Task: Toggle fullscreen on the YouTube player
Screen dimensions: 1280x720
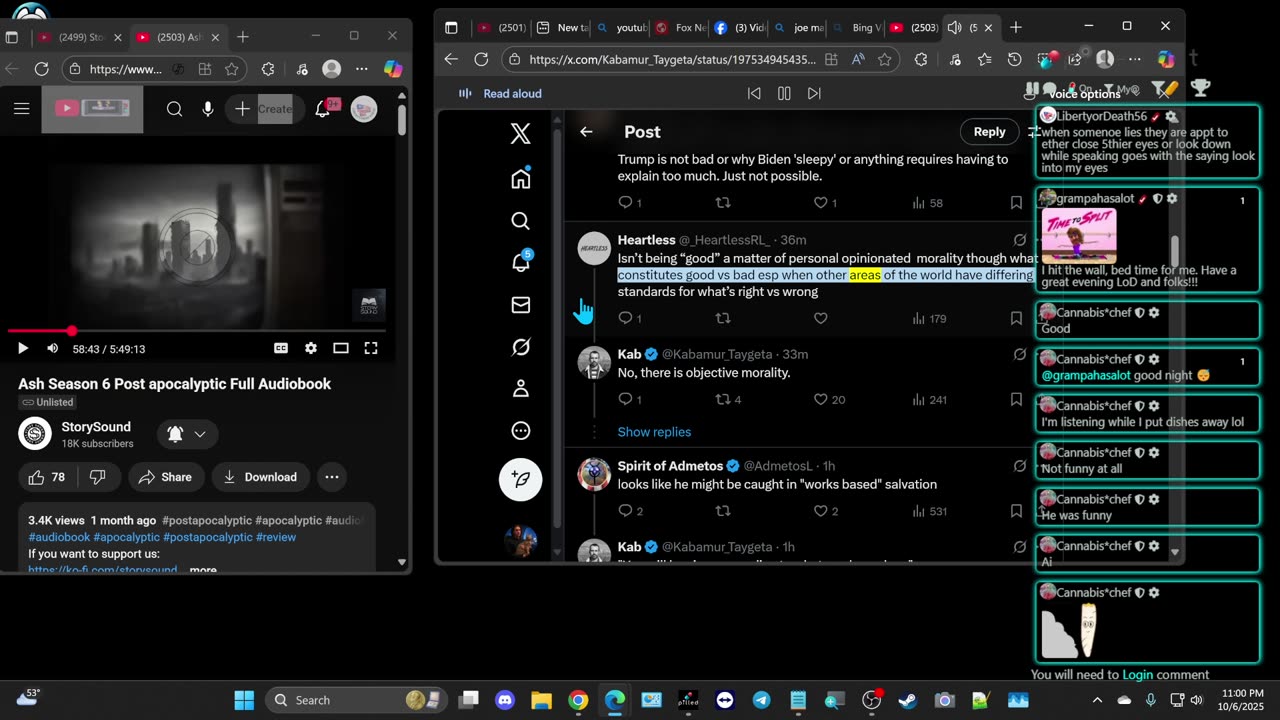Action: pyautogui.click(x=371, y=348)
